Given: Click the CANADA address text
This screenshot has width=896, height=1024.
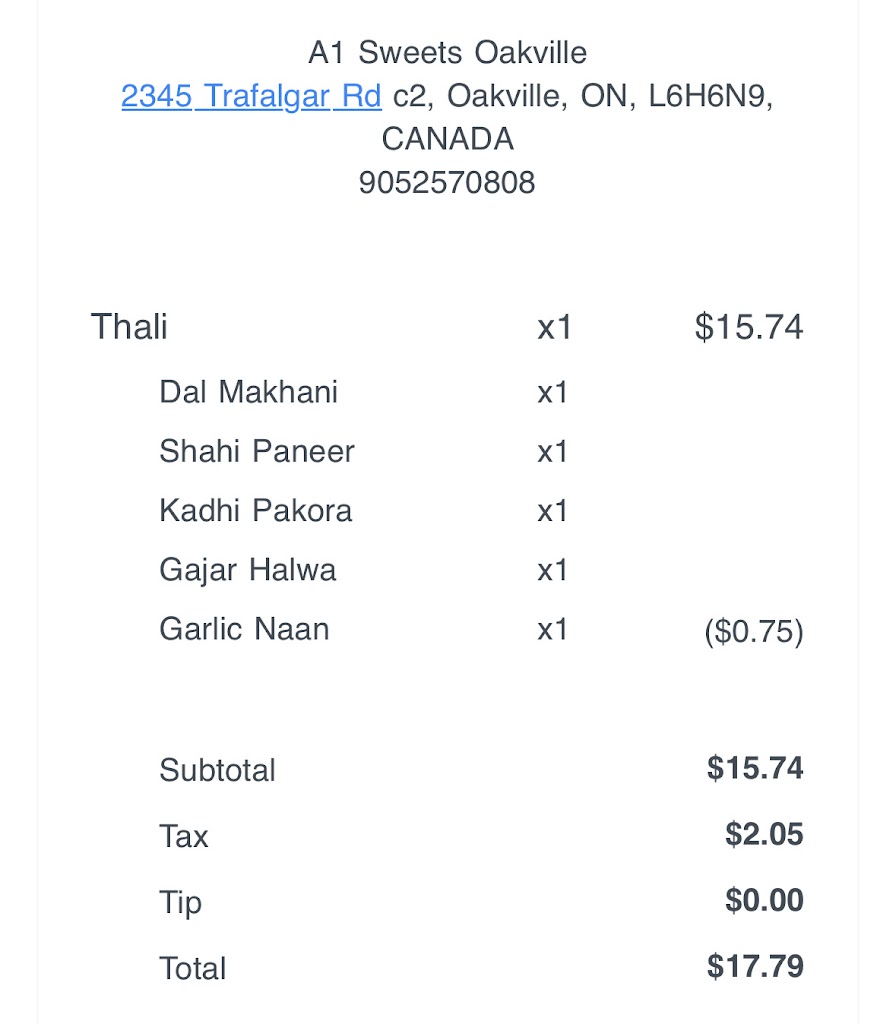Looking at the screenshot, I should pyautogui.click(x=447, y=139).
